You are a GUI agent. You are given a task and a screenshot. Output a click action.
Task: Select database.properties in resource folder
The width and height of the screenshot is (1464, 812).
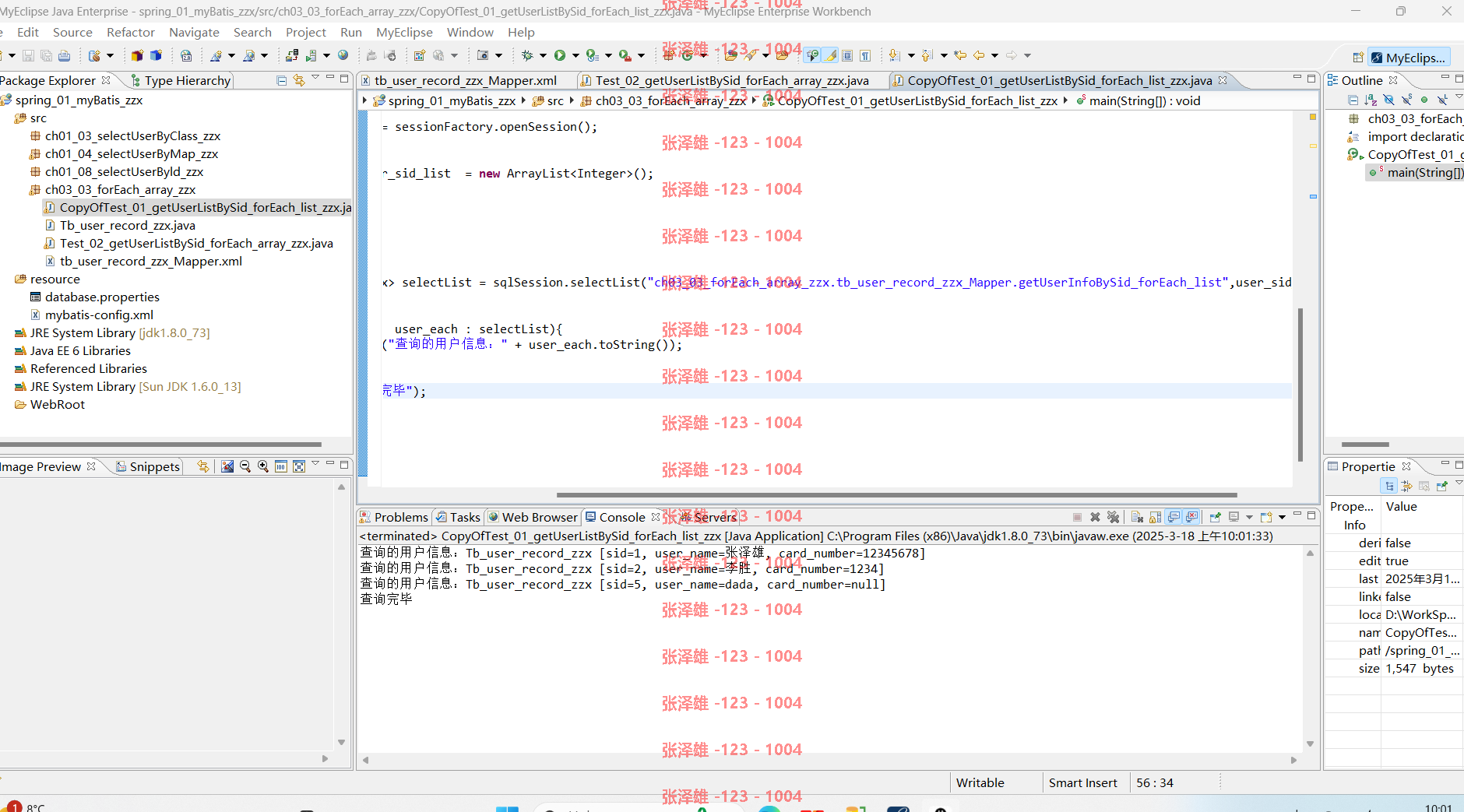102,297
